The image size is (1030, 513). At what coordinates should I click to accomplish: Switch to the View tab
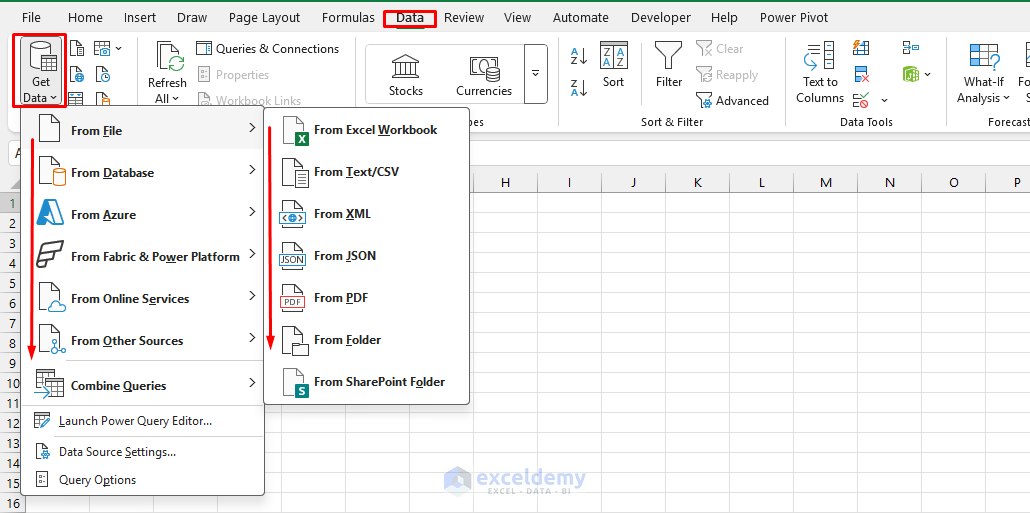[x=518, y=18]
